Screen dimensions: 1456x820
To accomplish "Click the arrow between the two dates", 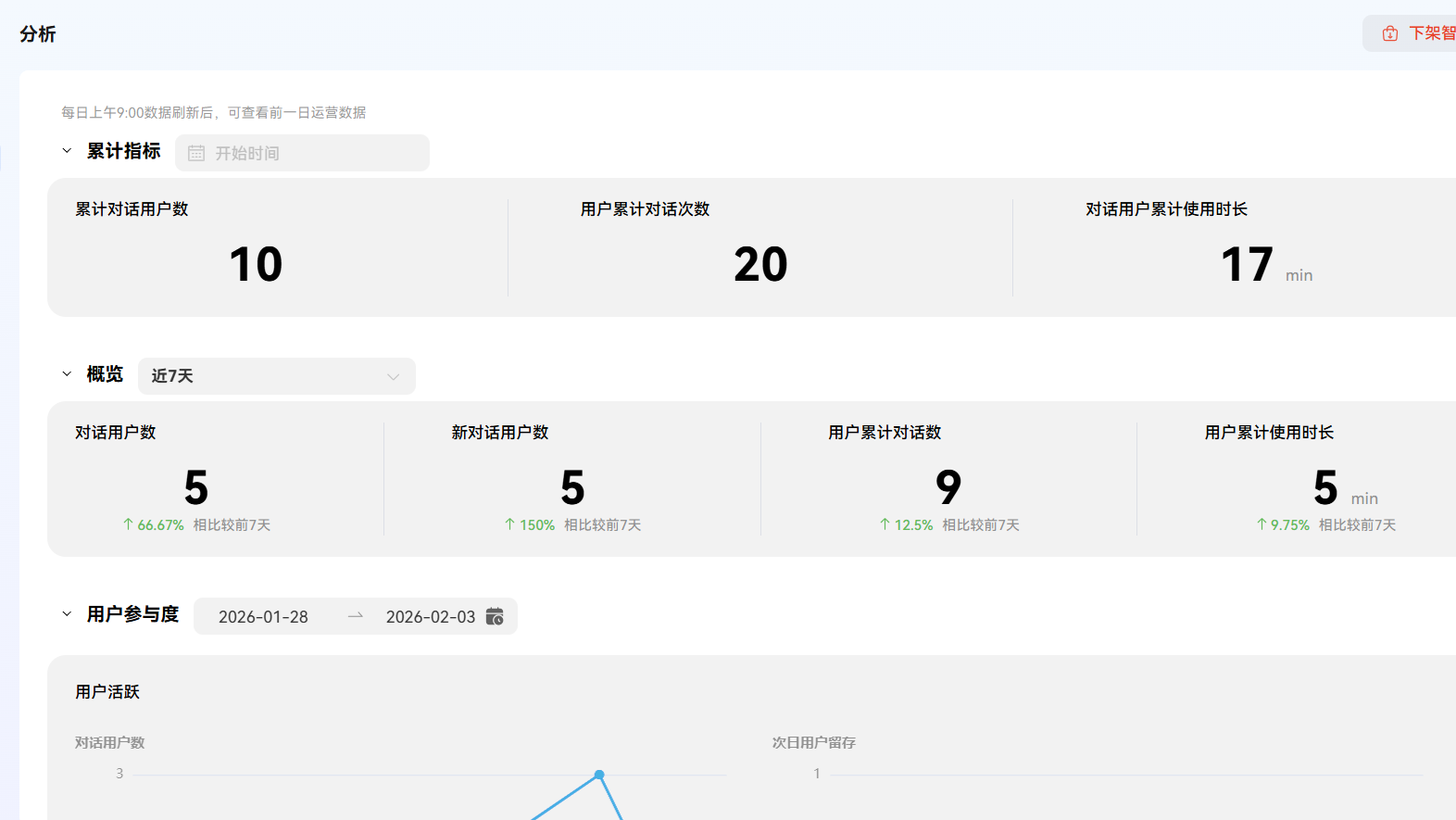I will pyautogui.click(x=356, y=616).
